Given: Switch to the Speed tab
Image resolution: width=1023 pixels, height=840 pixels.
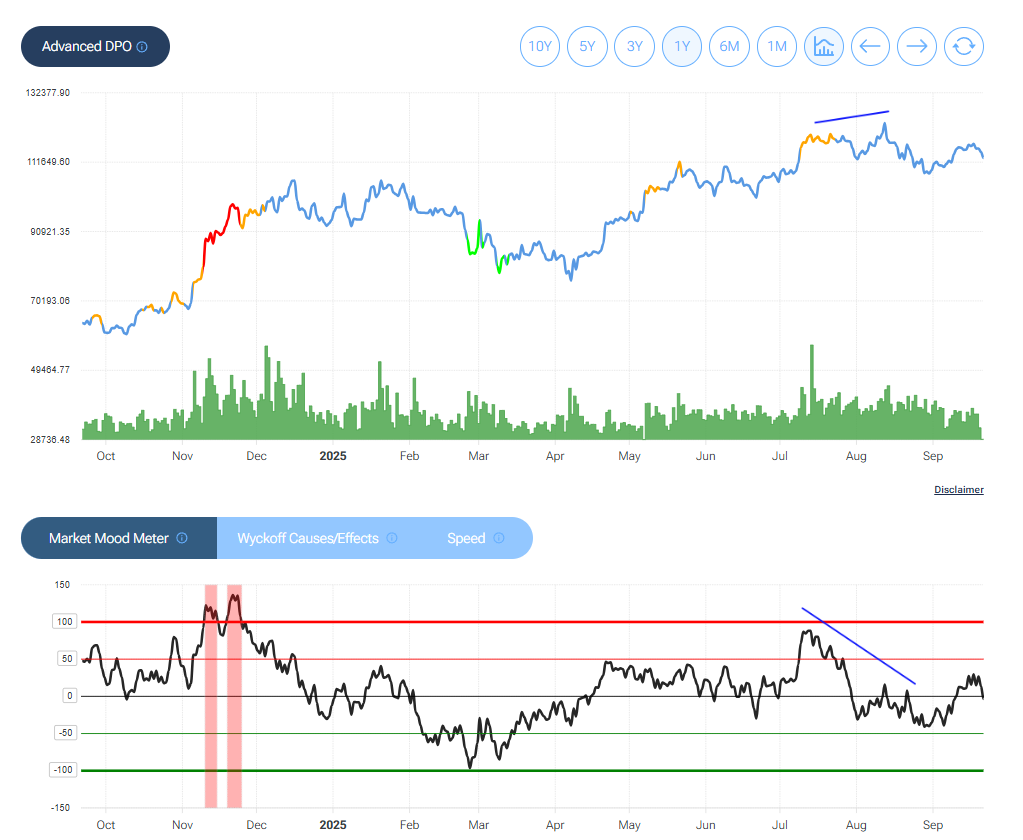Looking at the screenshot, I should pos(476,538).
